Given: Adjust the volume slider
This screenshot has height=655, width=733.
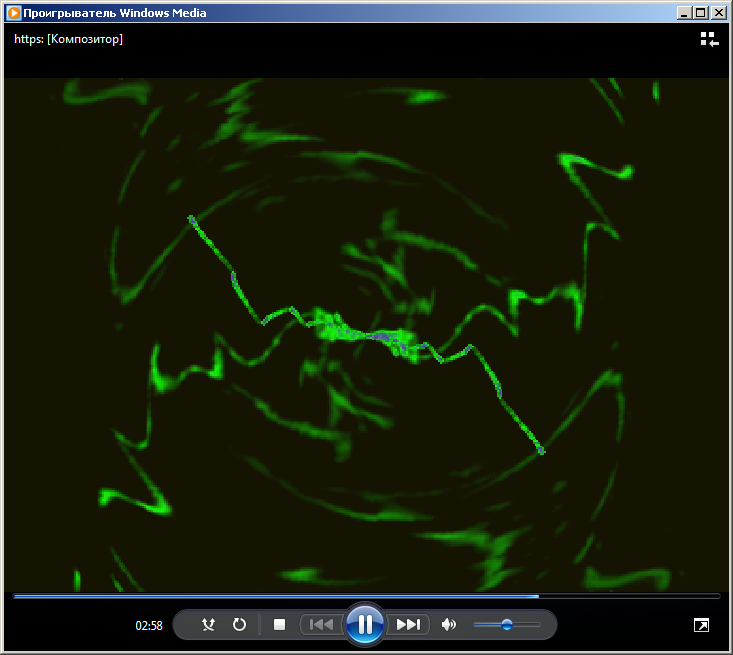Looking at the screenshot, I should click(507, 625).
